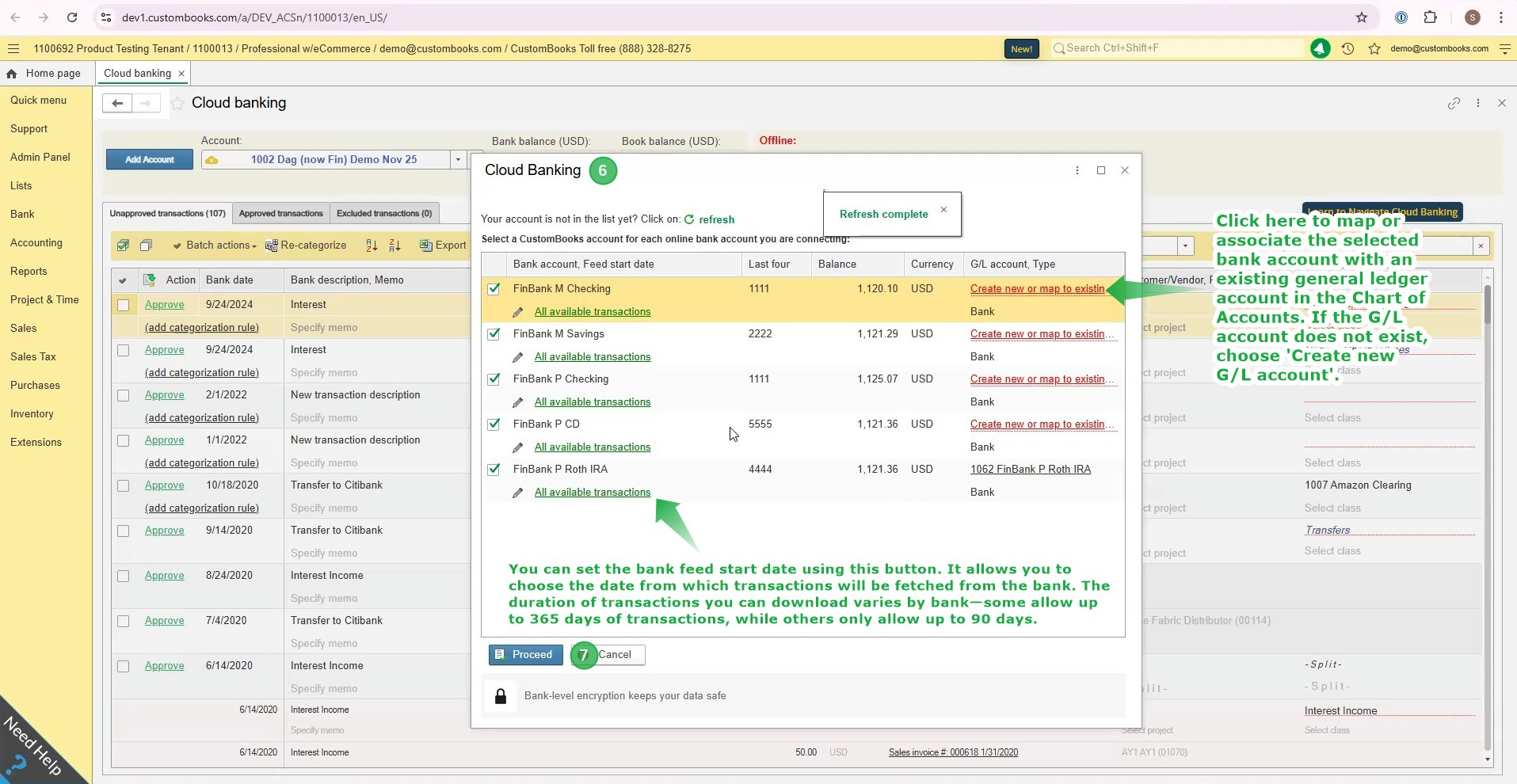Click the sort ascending icon in toolbar
Screen dimensions: 1517x784
coord(372,245)
